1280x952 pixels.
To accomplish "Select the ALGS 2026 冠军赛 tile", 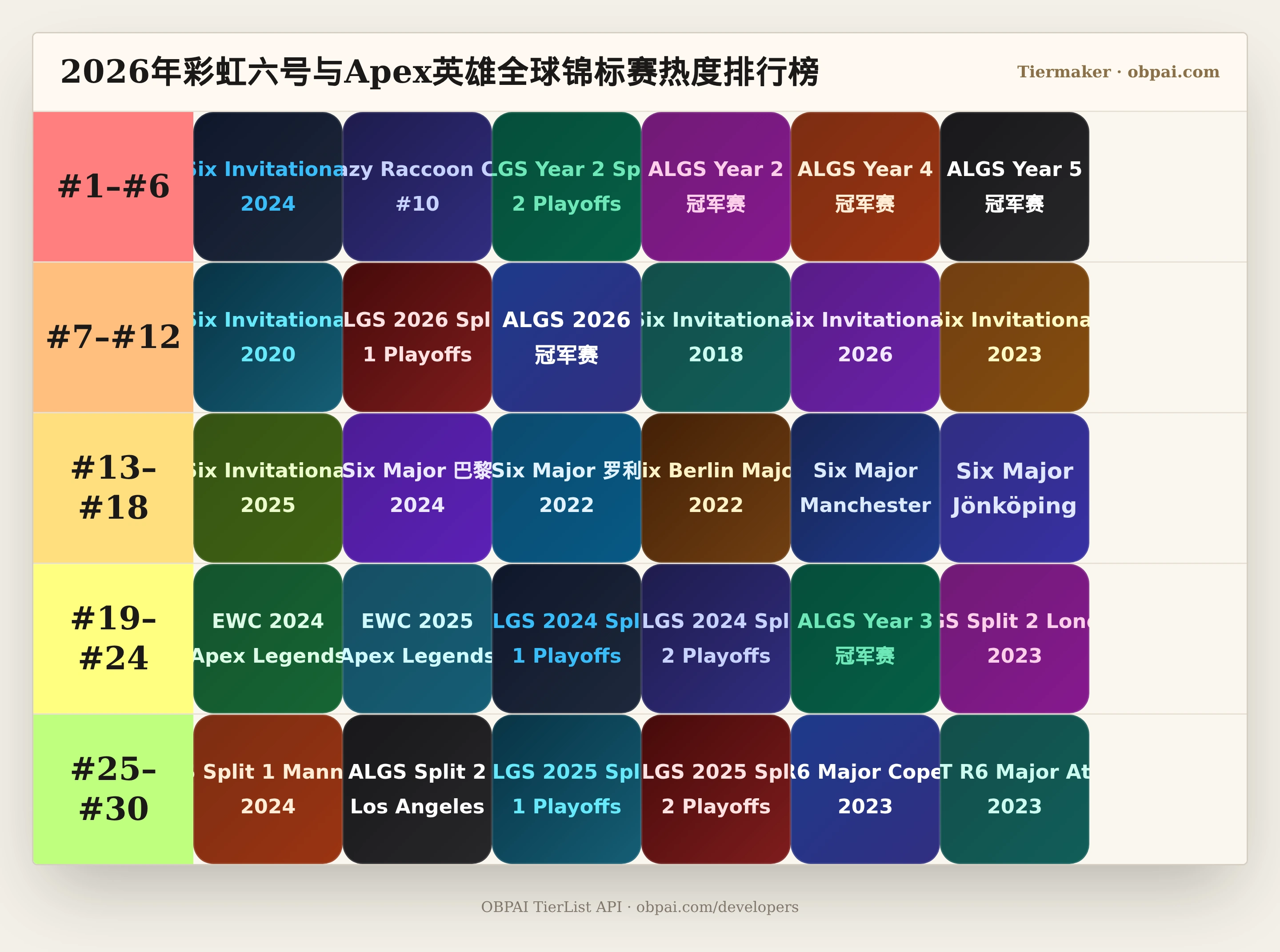I will click(x=567, y=337).
